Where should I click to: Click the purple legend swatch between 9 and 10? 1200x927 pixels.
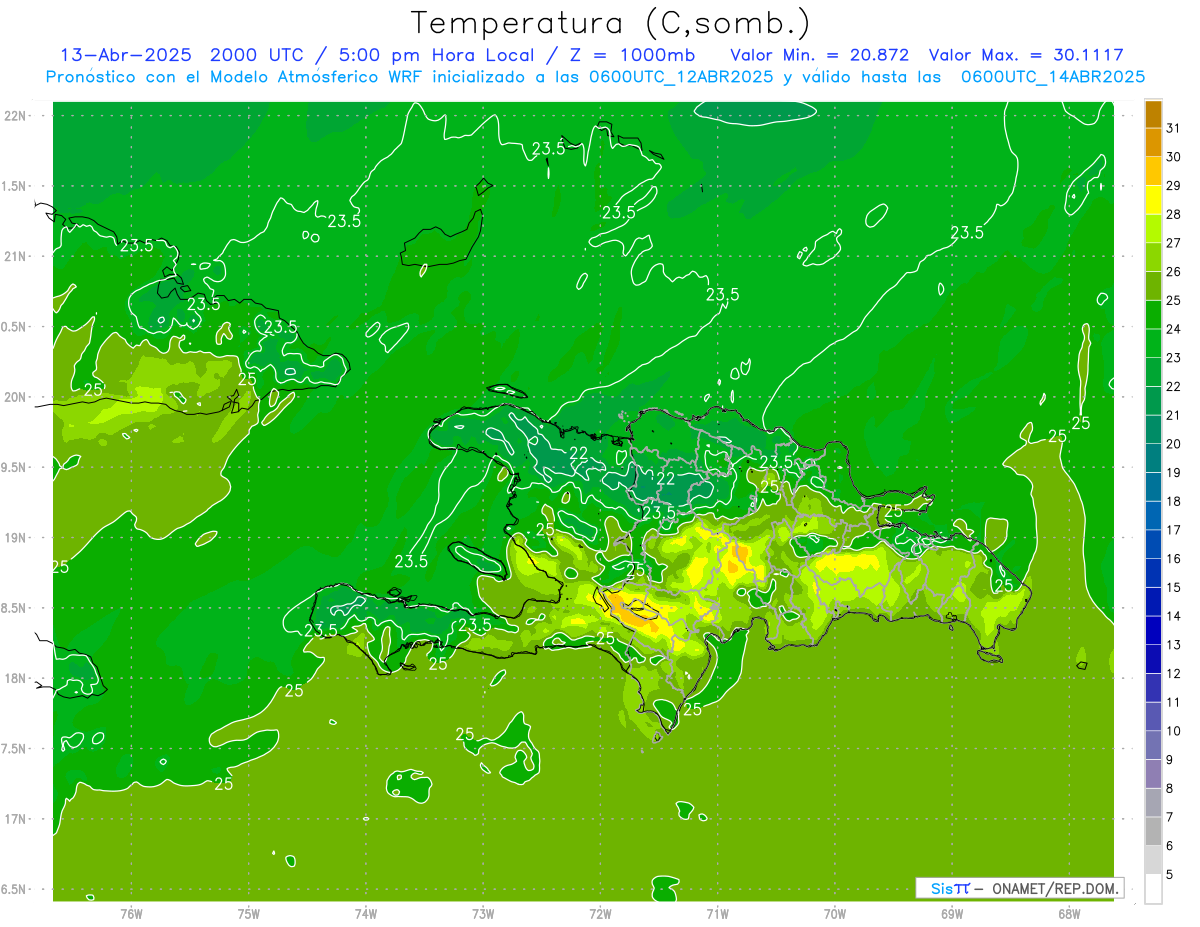point(1153,746)
